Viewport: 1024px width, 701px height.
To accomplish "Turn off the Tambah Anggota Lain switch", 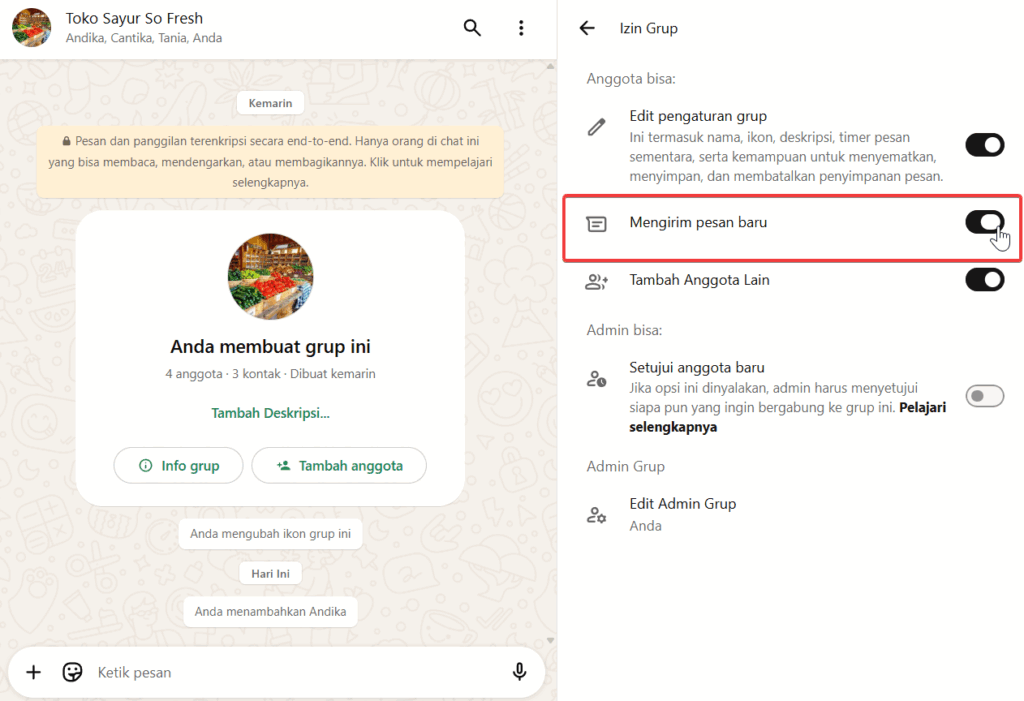I will (x=984, y=280).
